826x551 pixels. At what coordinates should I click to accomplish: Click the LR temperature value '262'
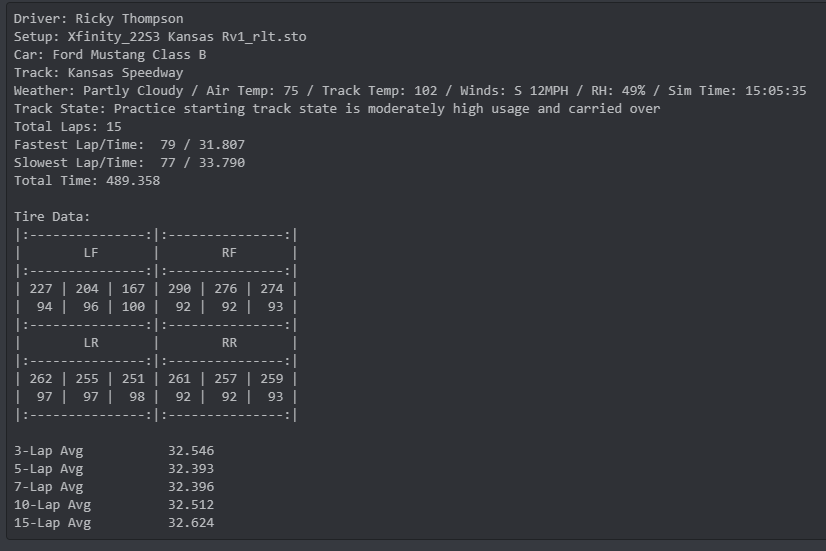click(x=41, y=379)
